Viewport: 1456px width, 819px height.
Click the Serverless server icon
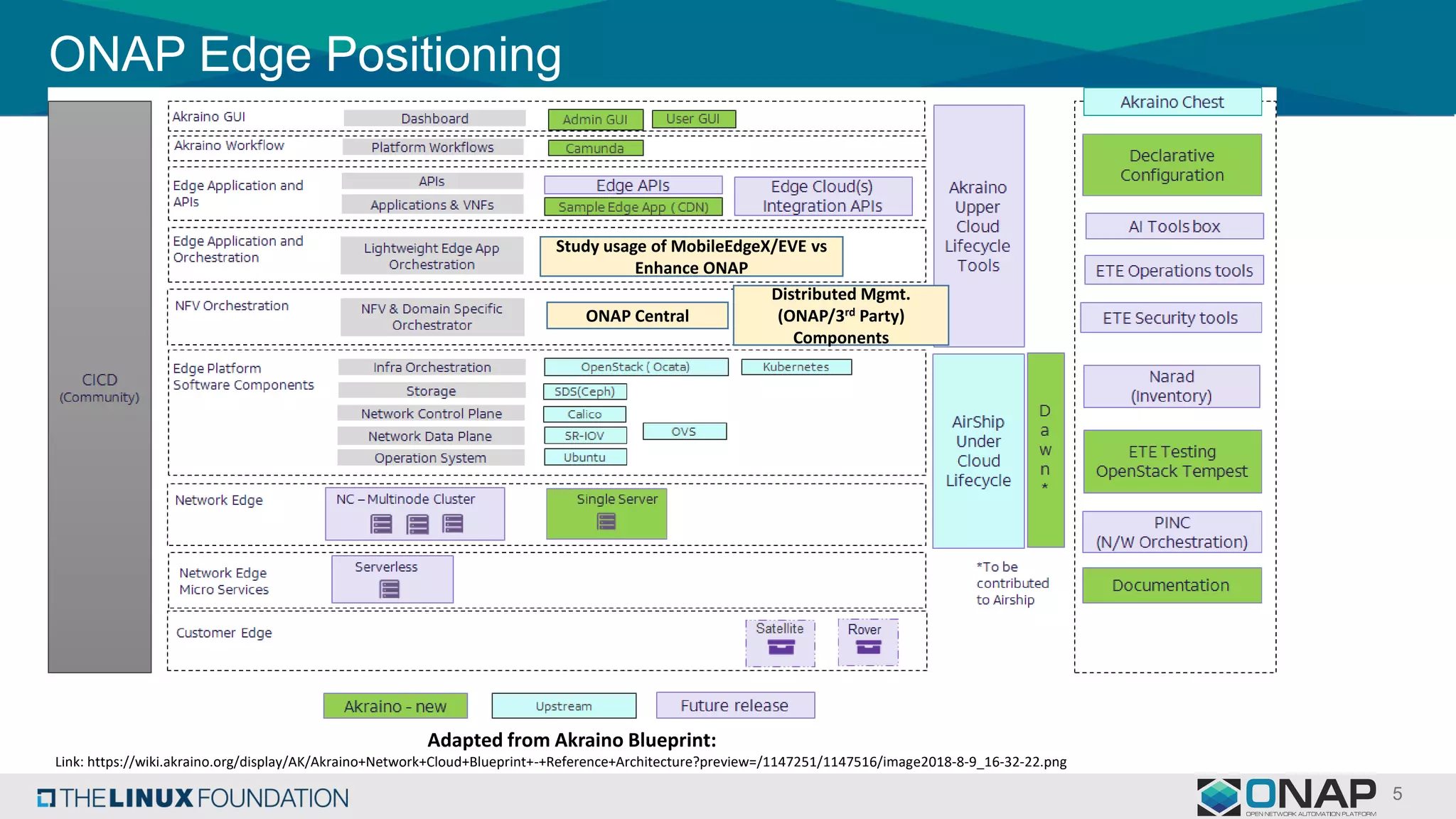[x=390, y=589]
